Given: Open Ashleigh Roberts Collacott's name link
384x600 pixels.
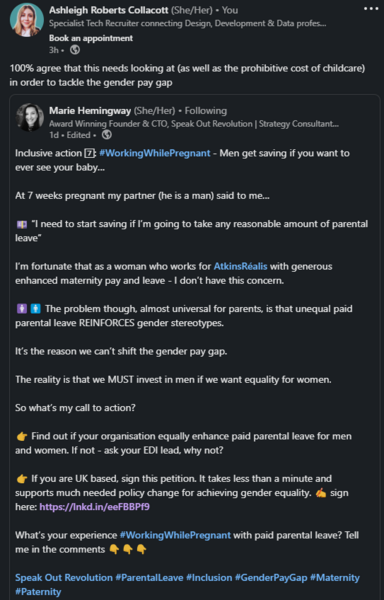Looking at the screenshot, I should click(x=109, y=10).
